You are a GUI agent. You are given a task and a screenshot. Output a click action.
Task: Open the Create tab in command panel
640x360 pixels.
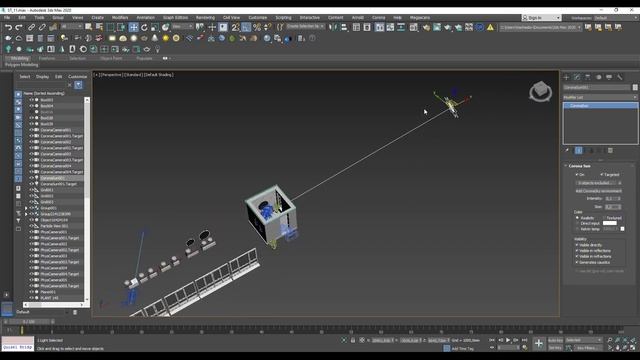567,77
